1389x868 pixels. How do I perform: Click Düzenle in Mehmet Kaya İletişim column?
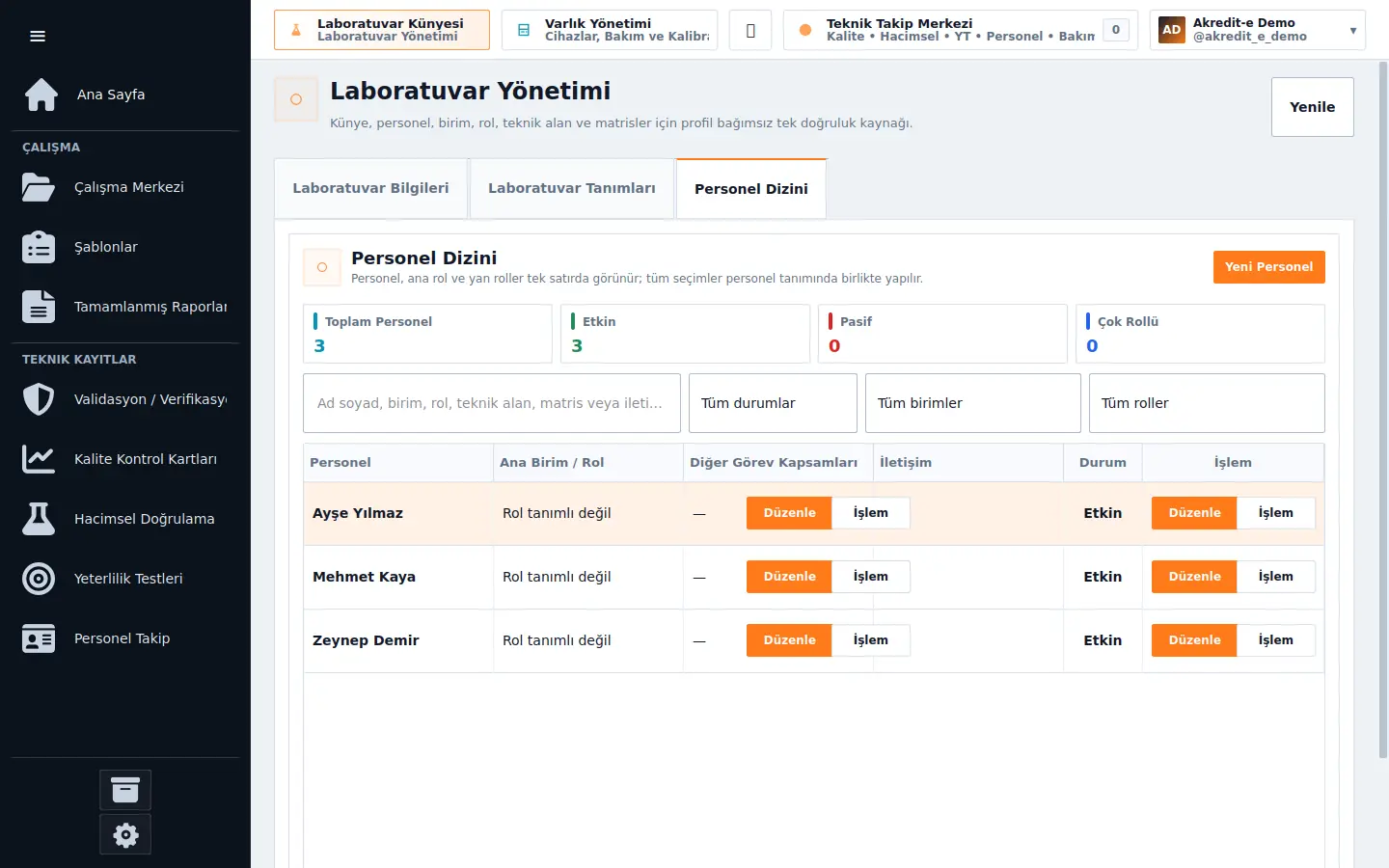(x=789, y=577)
